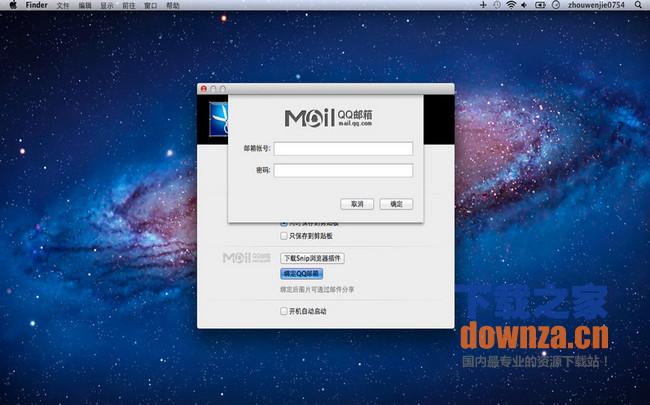Click the 邮箱帐号 input field
The image size is (650, 405).
tap(343, 148)
